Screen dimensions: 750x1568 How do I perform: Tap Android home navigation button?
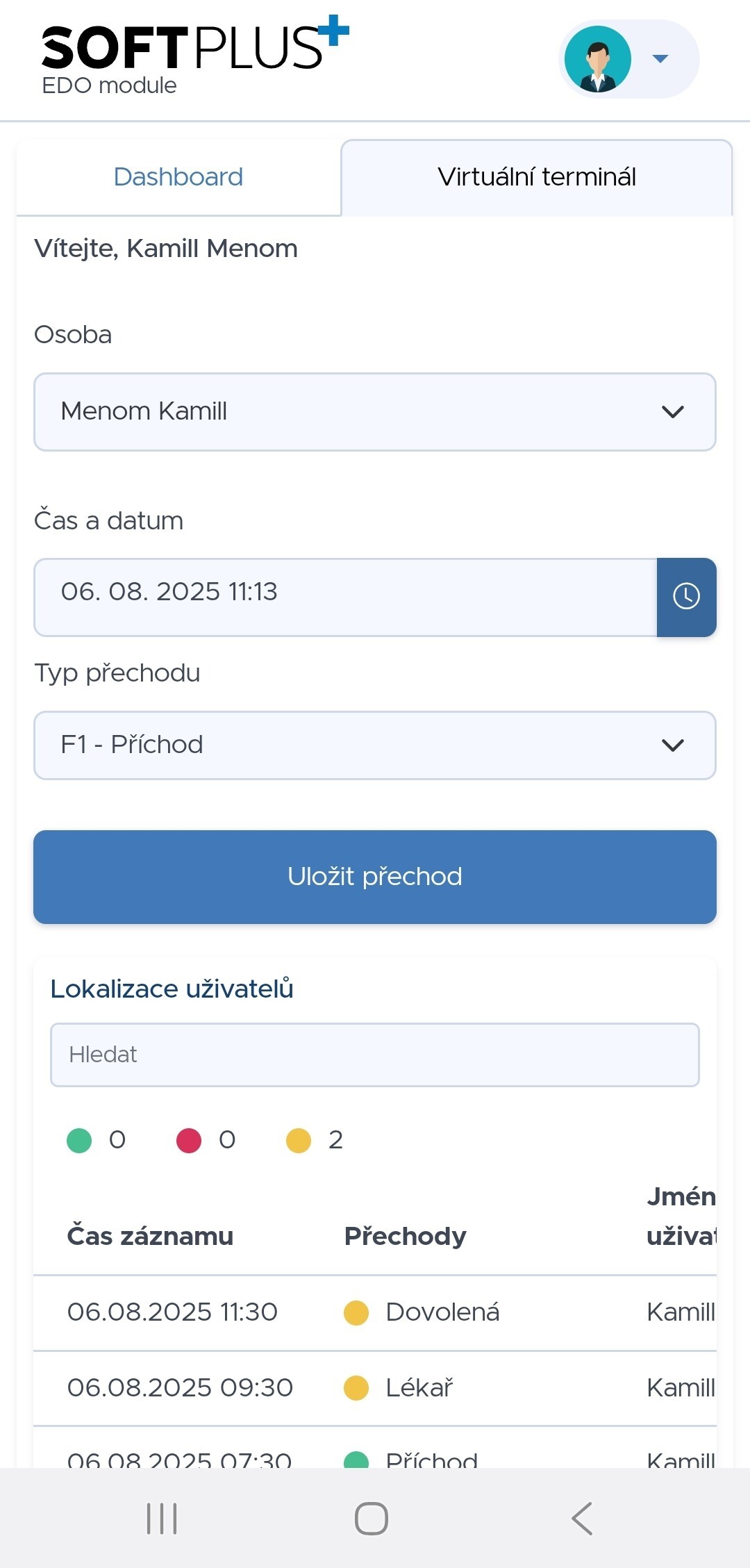click(372, 1518)
